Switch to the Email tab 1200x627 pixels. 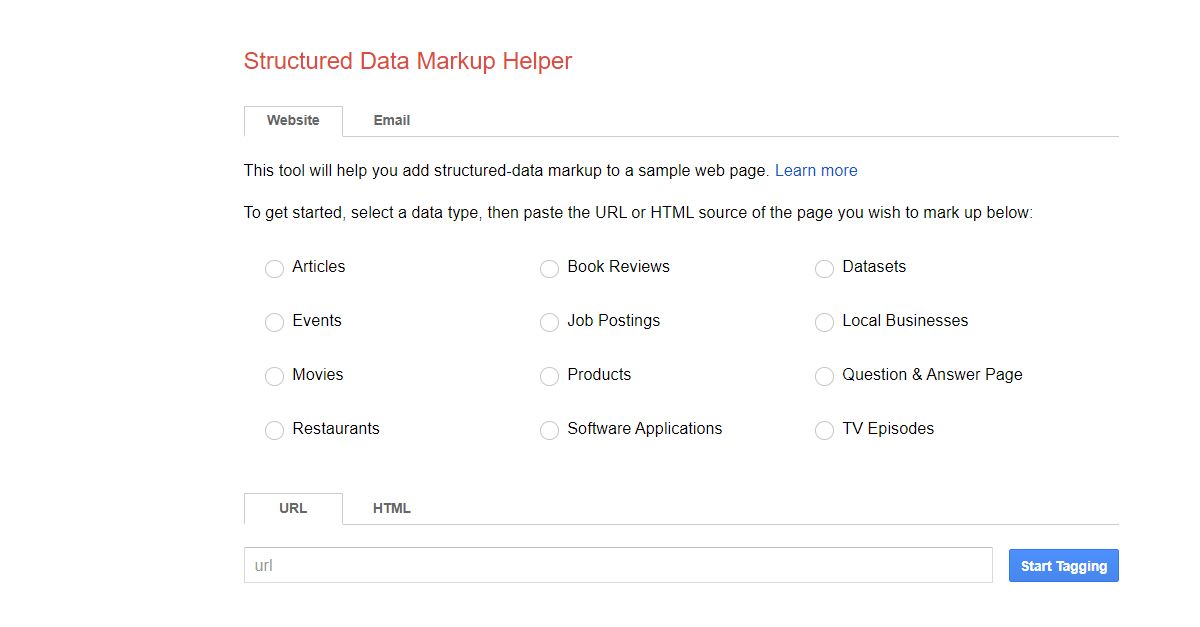(x=391, y=120)
